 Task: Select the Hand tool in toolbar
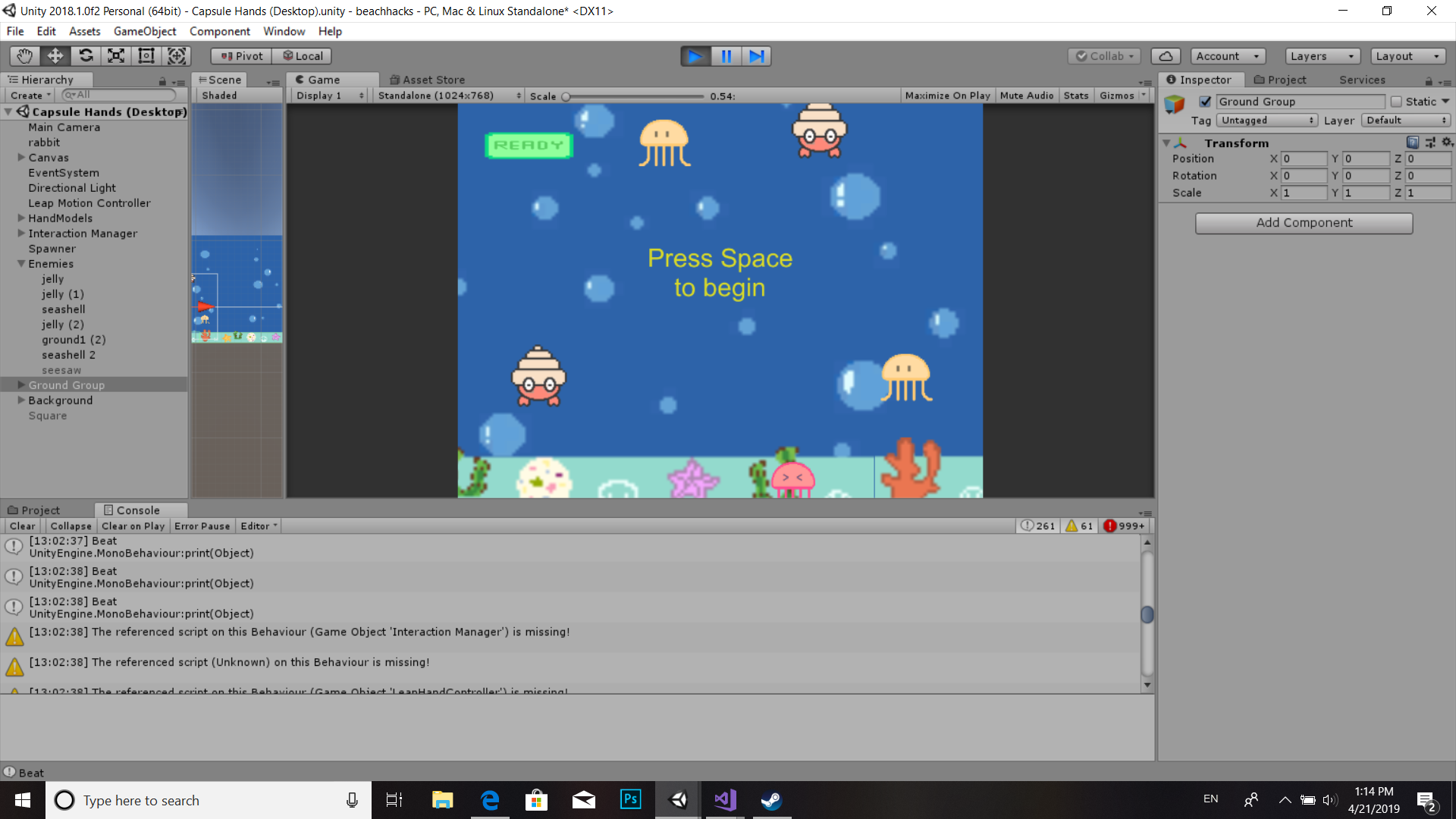(x=24, y=56)
